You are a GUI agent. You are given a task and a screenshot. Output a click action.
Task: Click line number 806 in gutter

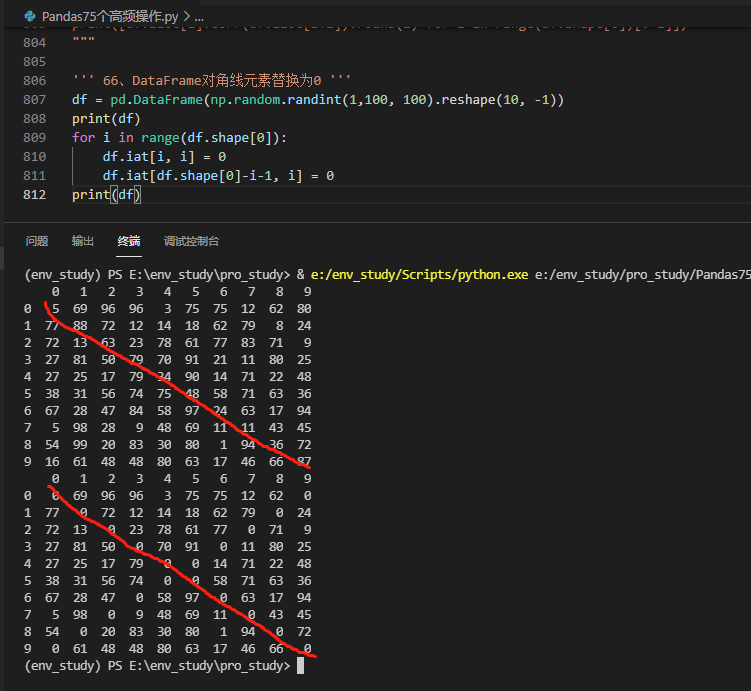pyautogui.click(x=34, y=80)
